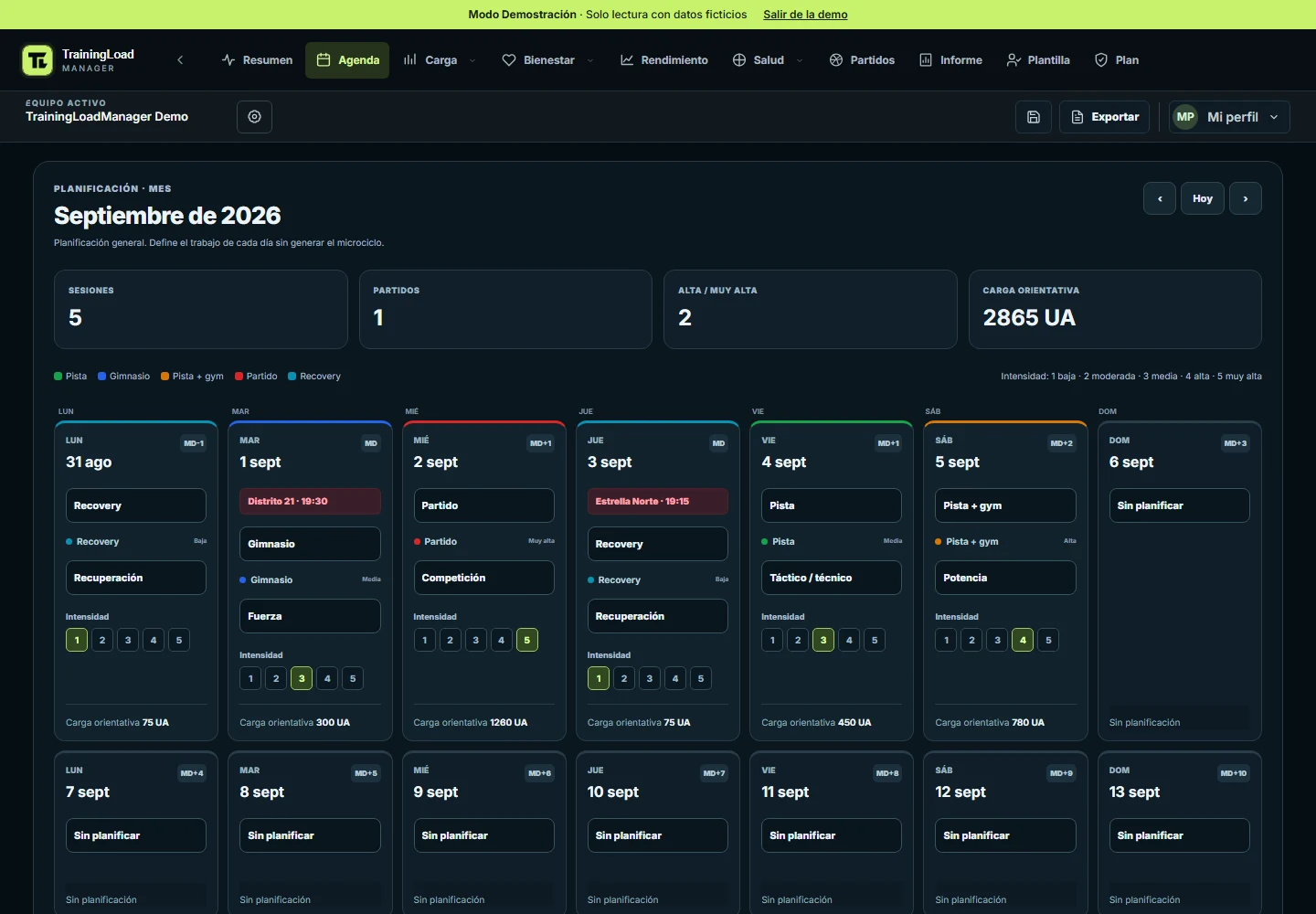
Task: Set intensity 4 for 3 sept
Action: [675, 678]
